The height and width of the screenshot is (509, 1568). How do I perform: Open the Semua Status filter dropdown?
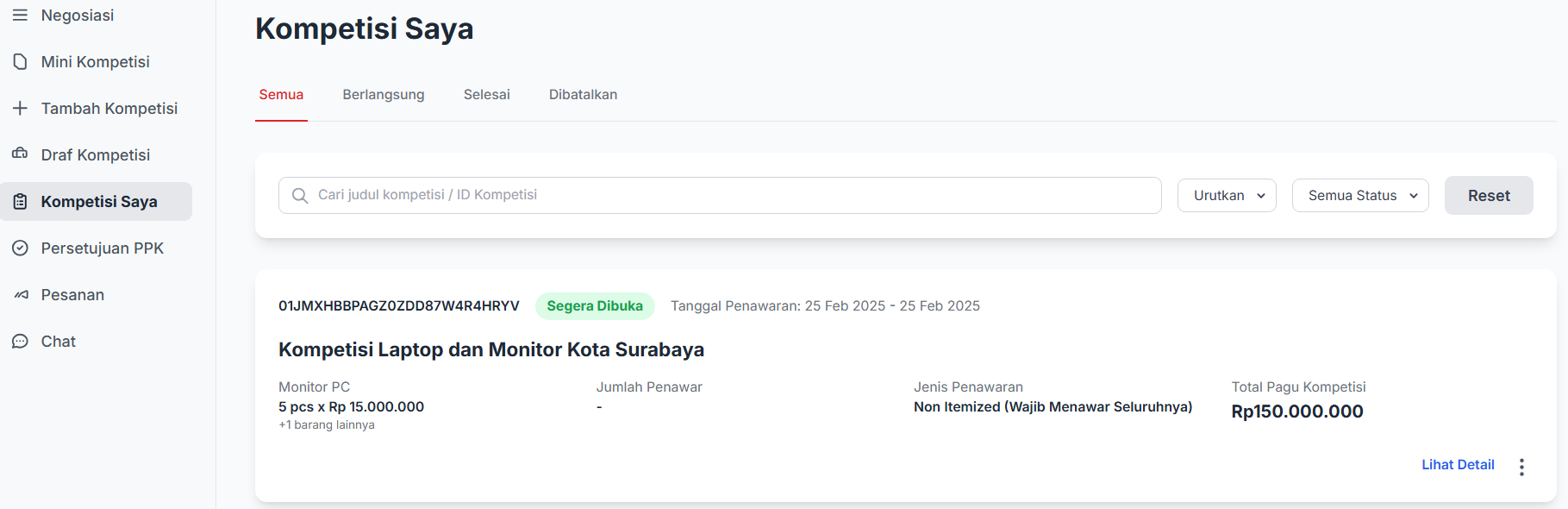pyautogui.click(x=1359, y=196)
